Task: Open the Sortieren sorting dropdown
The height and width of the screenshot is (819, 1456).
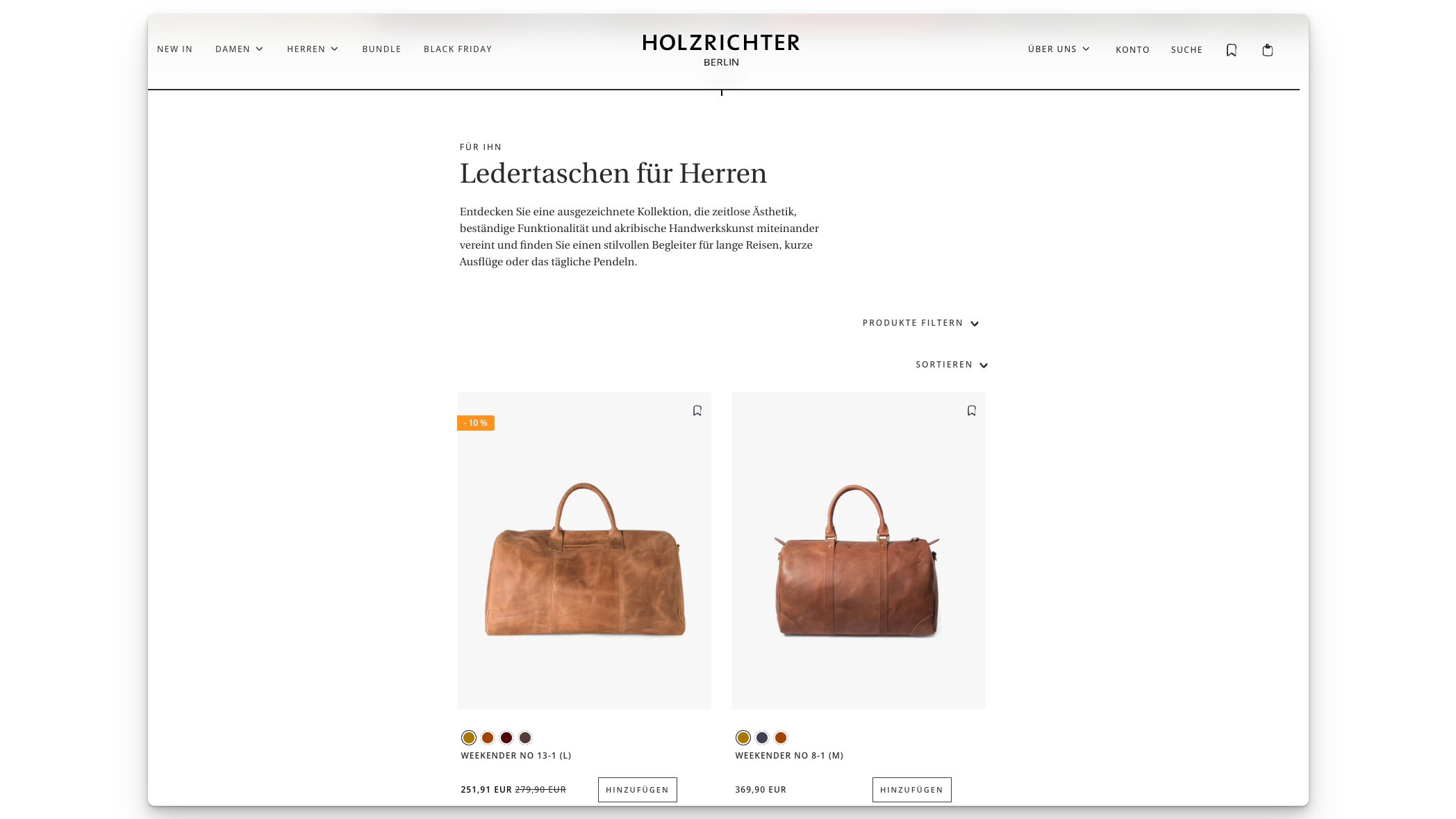Action: click(x=951, y=365)
